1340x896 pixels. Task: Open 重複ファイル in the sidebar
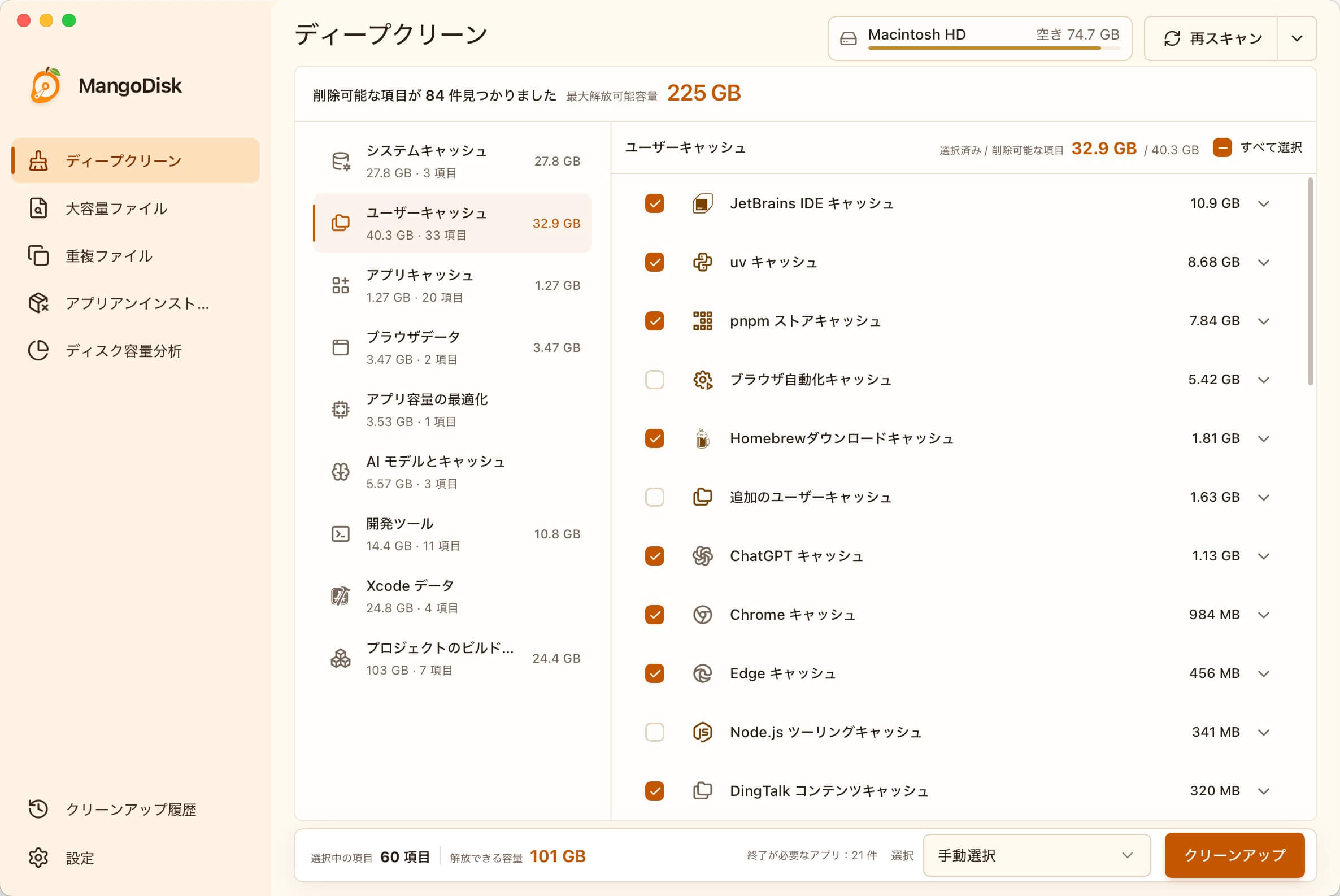[136, 255]
